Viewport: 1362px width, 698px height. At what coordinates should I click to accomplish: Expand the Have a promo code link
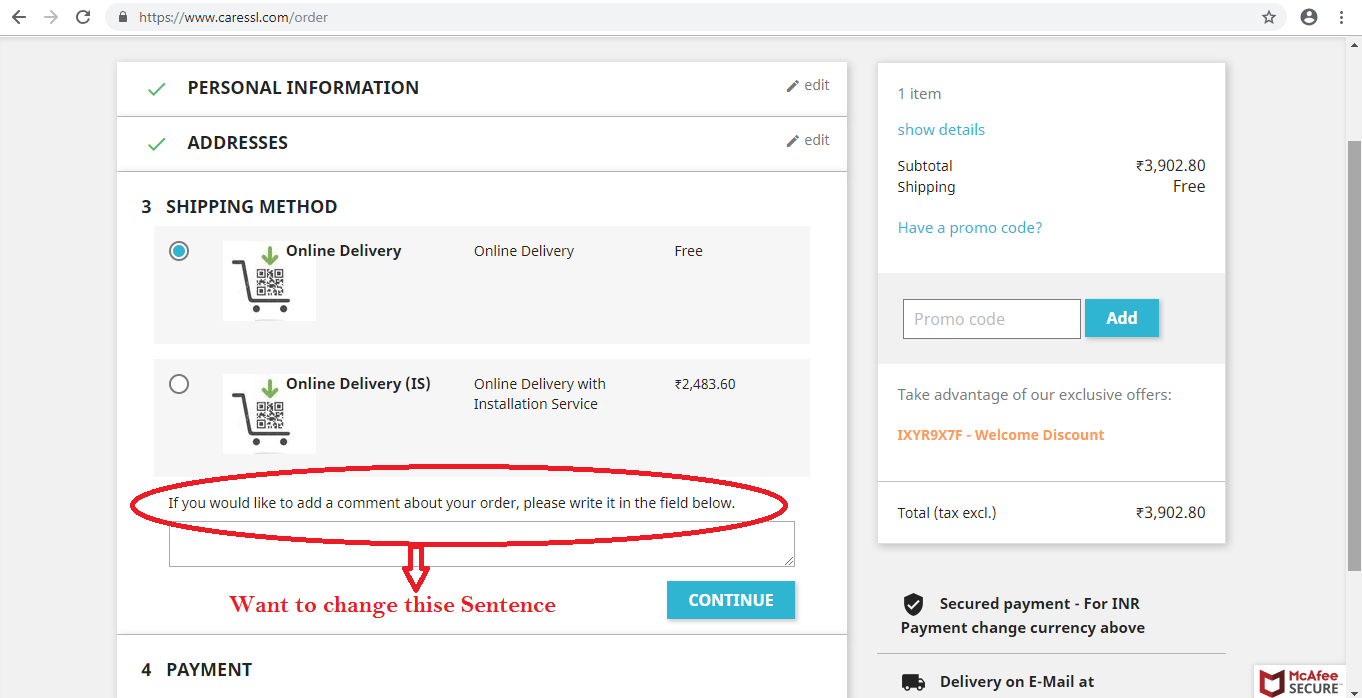[x=970, y=228]
